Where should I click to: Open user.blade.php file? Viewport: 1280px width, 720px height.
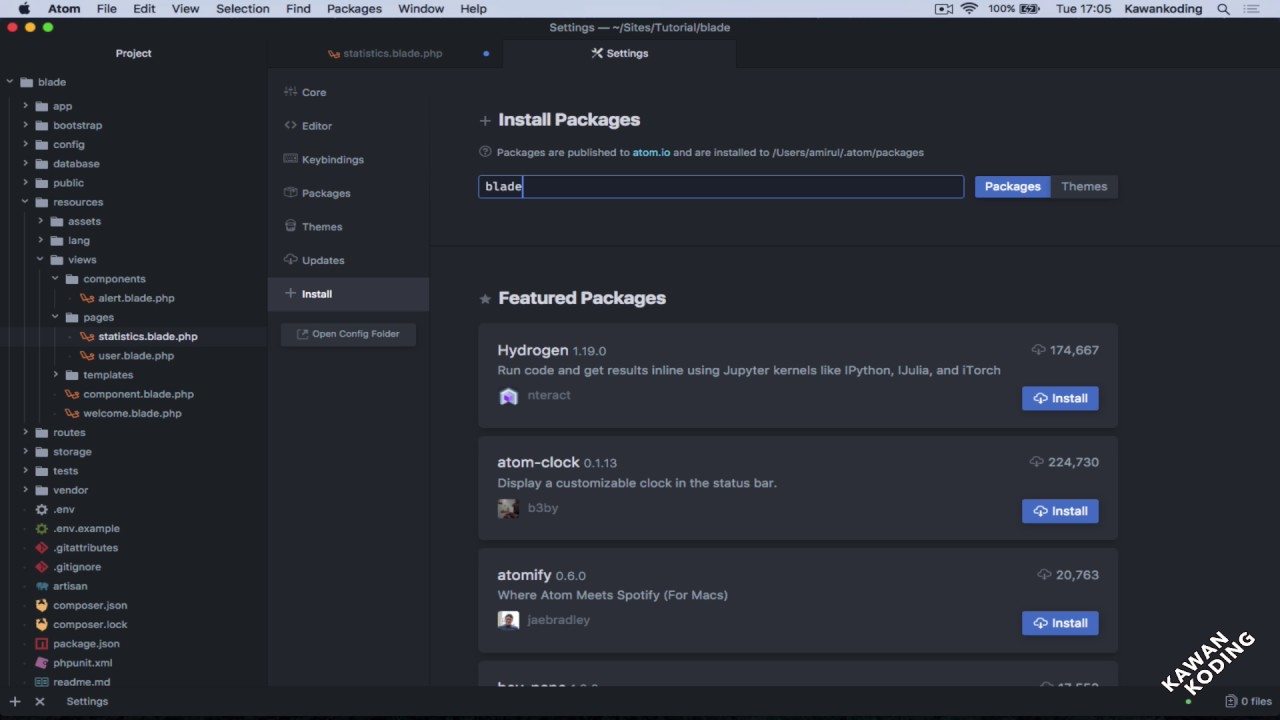pyautogui.click(x=136, y=356)
